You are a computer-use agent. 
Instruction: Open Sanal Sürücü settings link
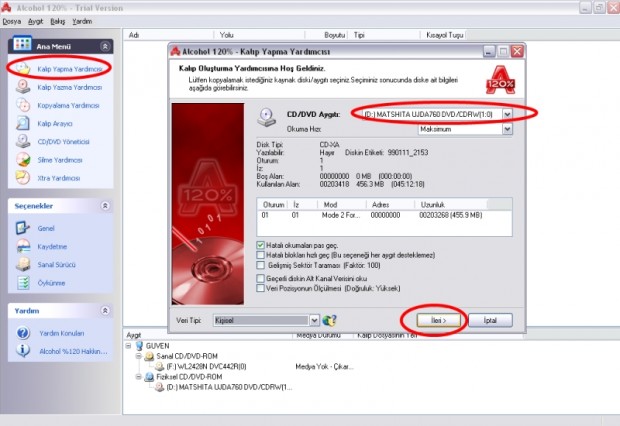57,265
